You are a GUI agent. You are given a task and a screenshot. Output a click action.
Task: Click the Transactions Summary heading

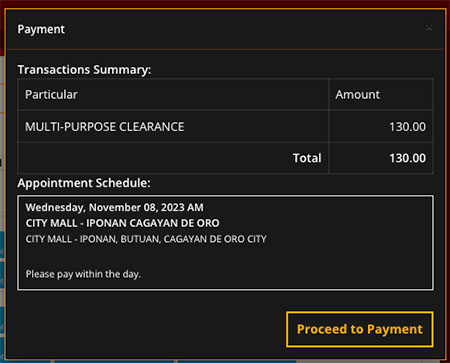pos(84,70)
